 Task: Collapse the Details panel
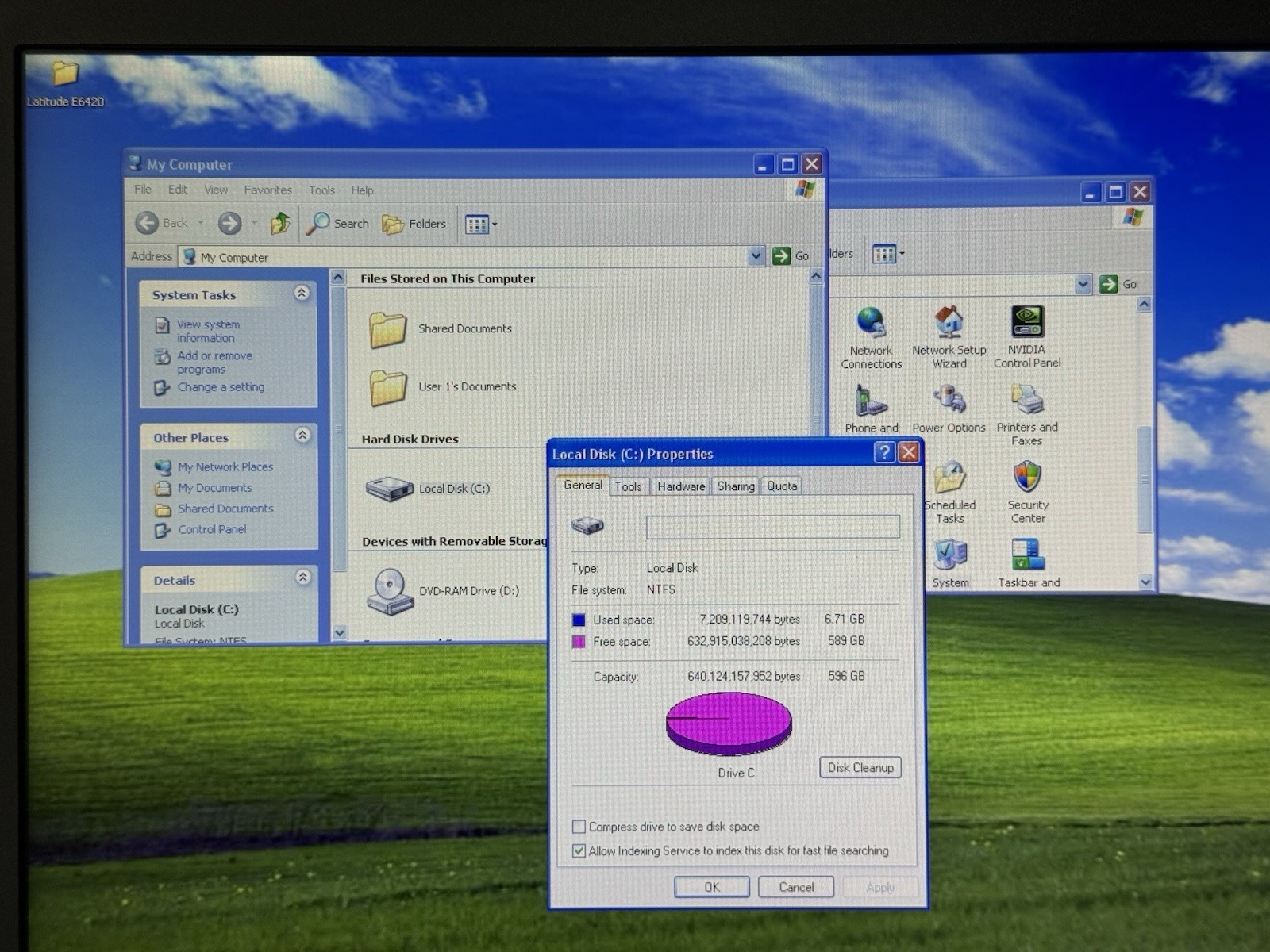tap(302, 577)
